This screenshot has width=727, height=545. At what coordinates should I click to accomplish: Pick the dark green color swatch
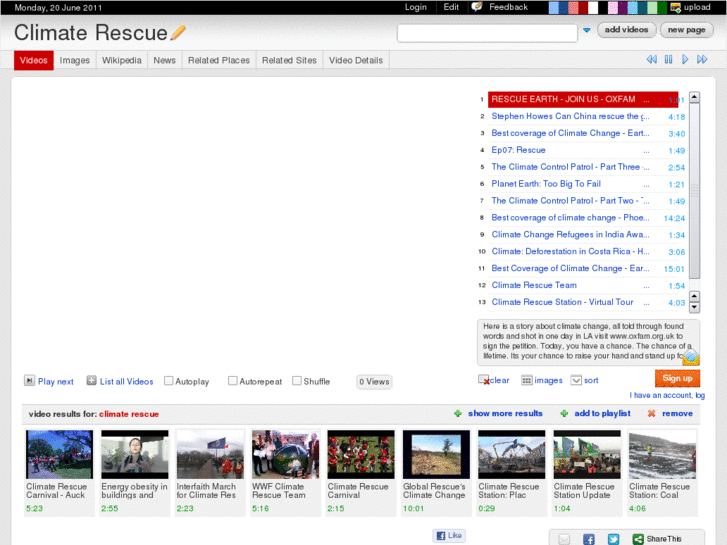[x=662, y=7]
